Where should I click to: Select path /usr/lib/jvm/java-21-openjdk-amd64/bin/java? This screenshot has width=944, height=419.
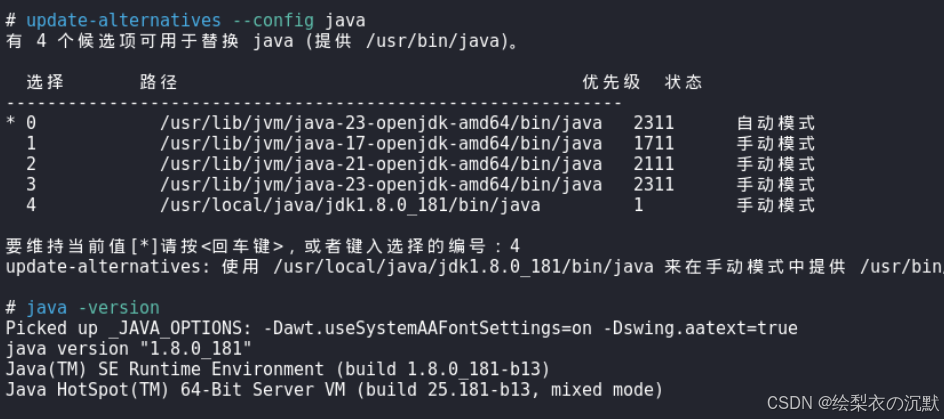coord(381,164)
